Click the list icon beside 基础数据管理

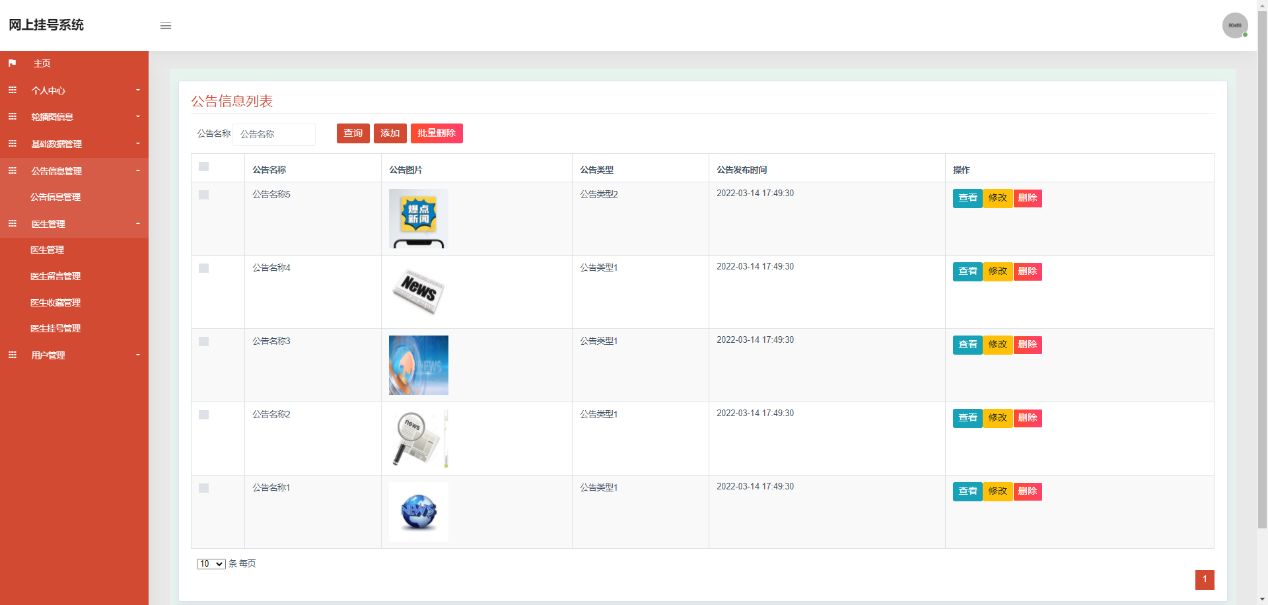point(12,144)
